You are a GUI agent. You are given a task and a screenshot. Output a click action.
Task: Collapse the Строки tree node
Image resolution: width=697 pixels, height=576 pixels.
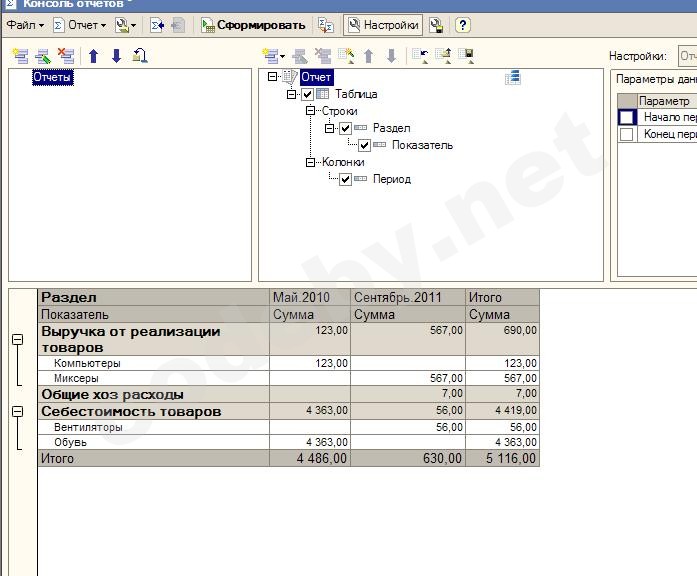[310, 111]
